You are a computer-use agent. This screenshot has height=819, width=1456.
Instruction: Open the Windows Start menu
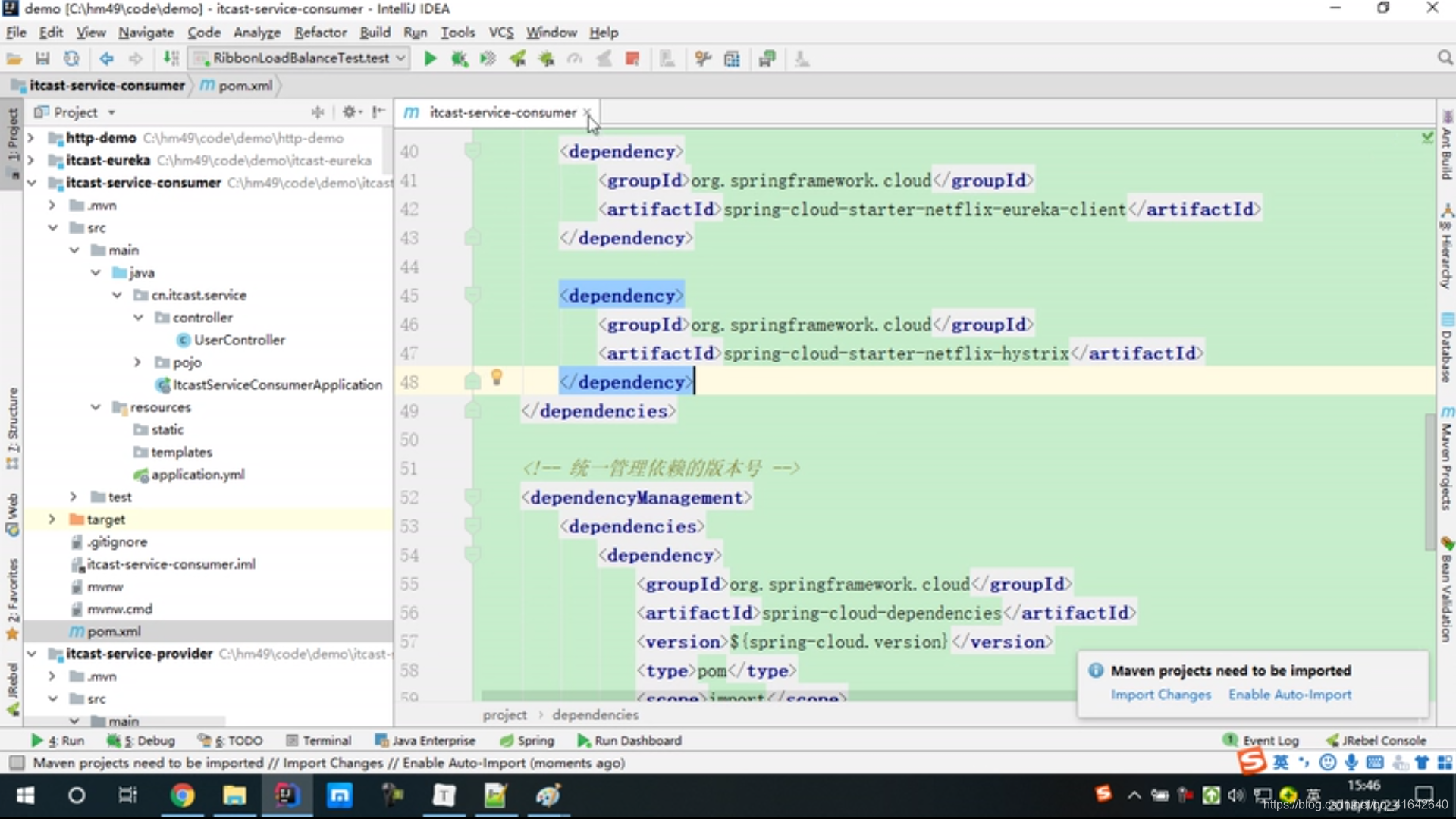coord(25,795)
